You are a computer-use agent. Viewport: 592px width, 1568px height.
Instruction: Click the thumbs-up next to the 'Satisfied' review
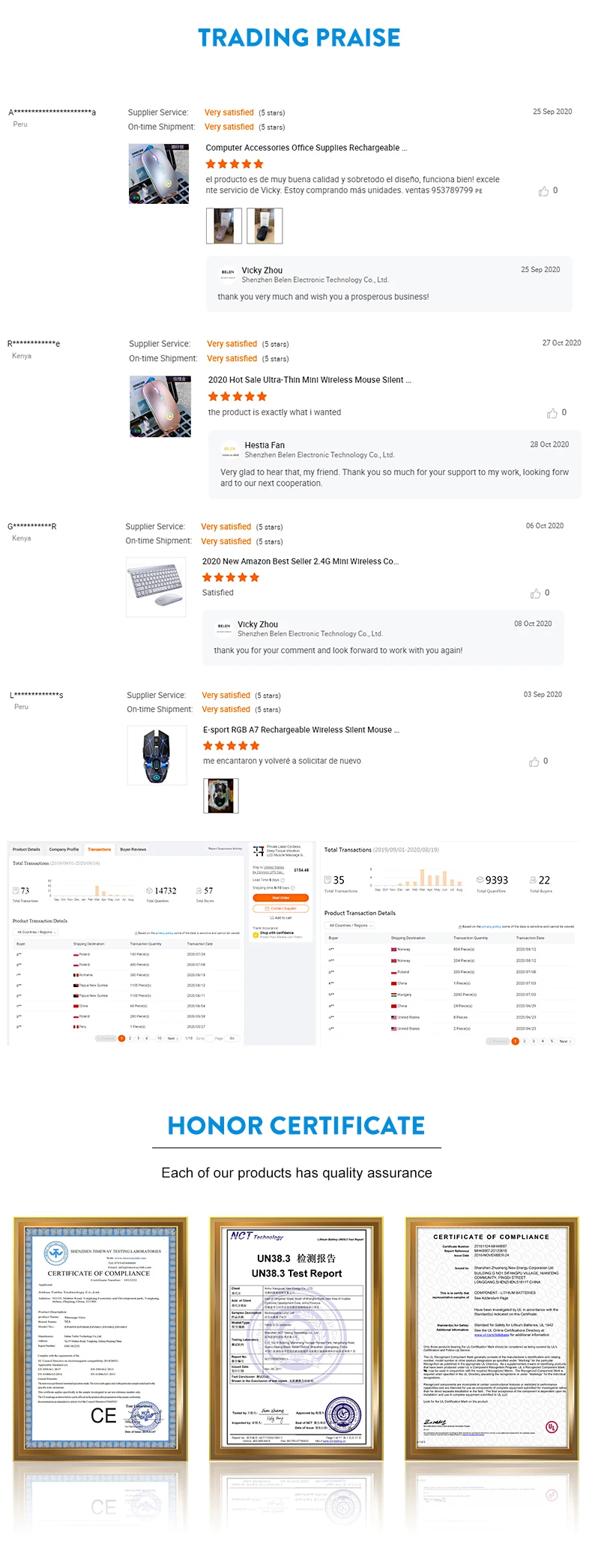535,594
